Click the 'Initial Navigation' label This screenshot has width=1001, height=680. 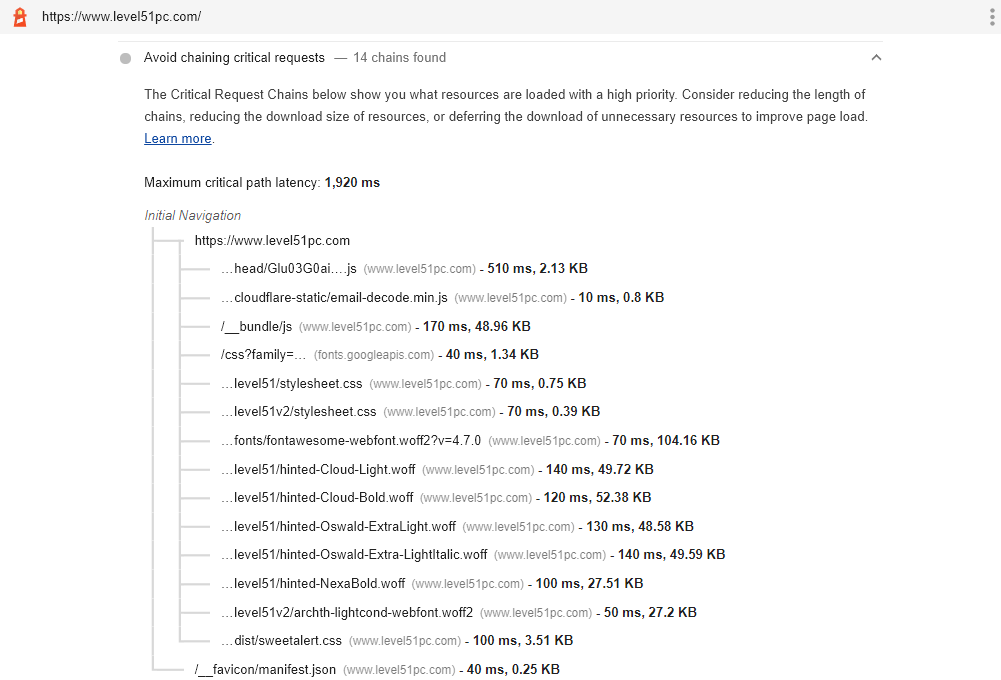coord(193,216)
